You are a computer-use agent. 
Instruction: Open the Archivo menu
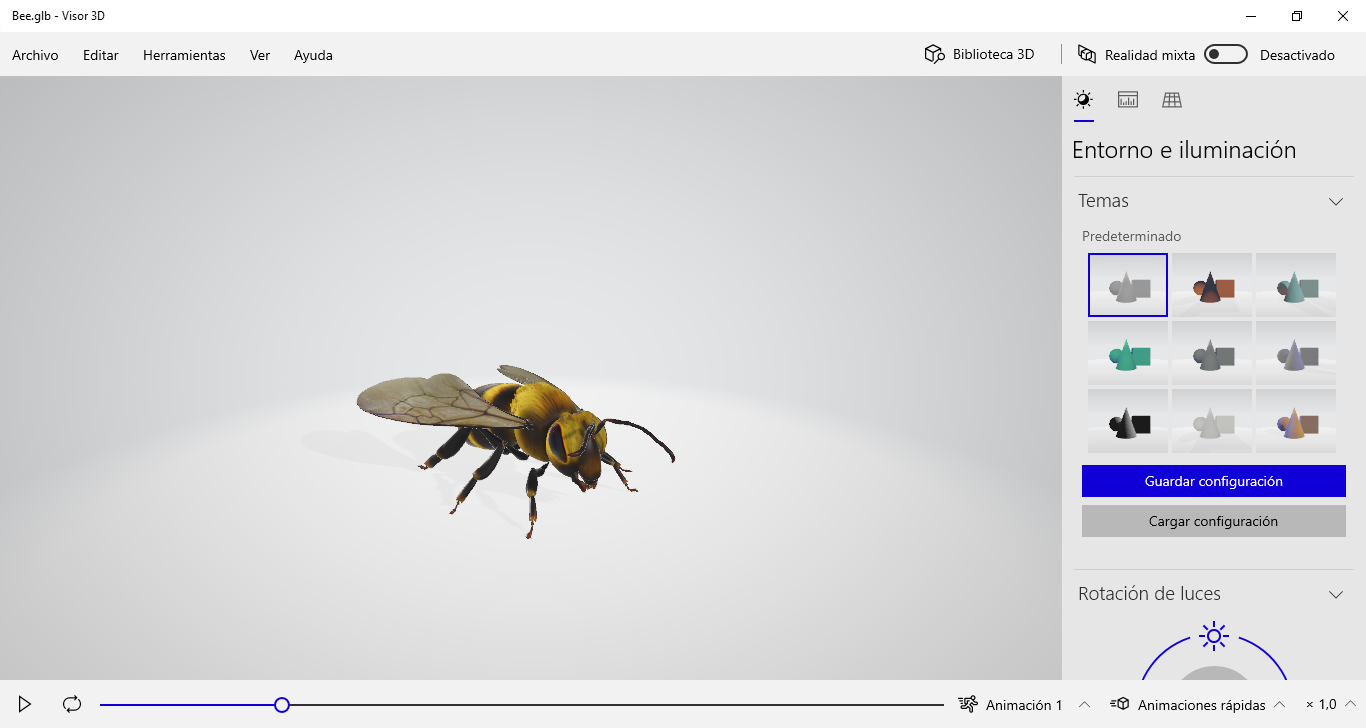35,55
